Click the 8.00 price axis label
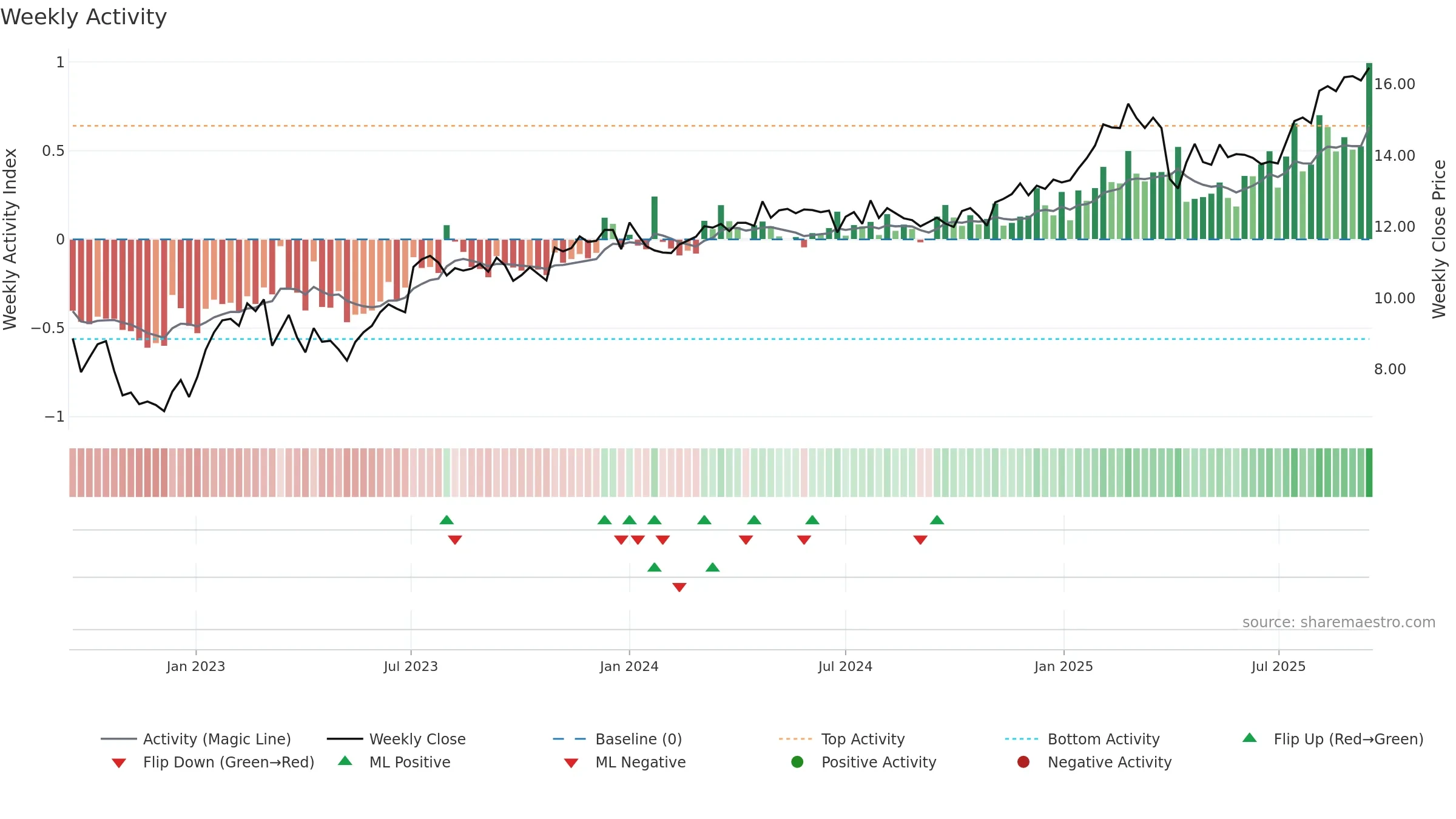The image size is (1456, 819). (1390, 369)
